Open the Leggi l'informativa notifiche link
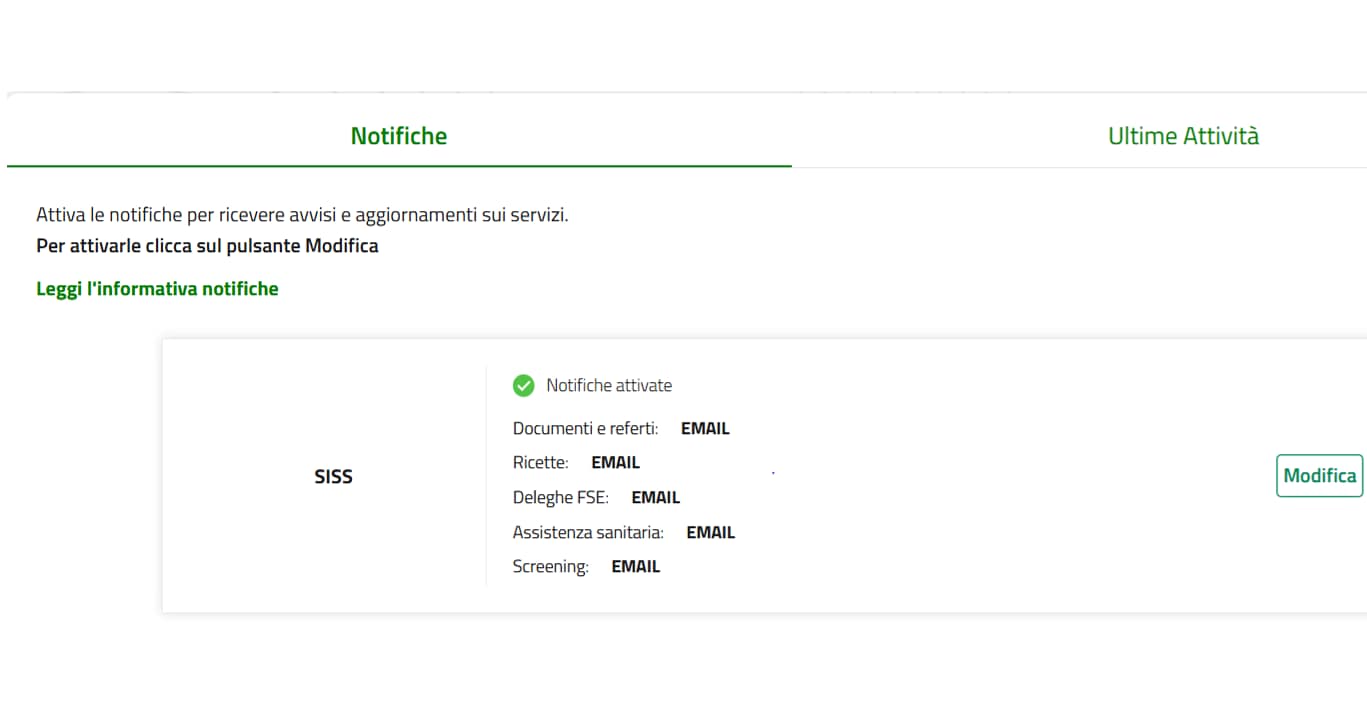 [157, 289]
